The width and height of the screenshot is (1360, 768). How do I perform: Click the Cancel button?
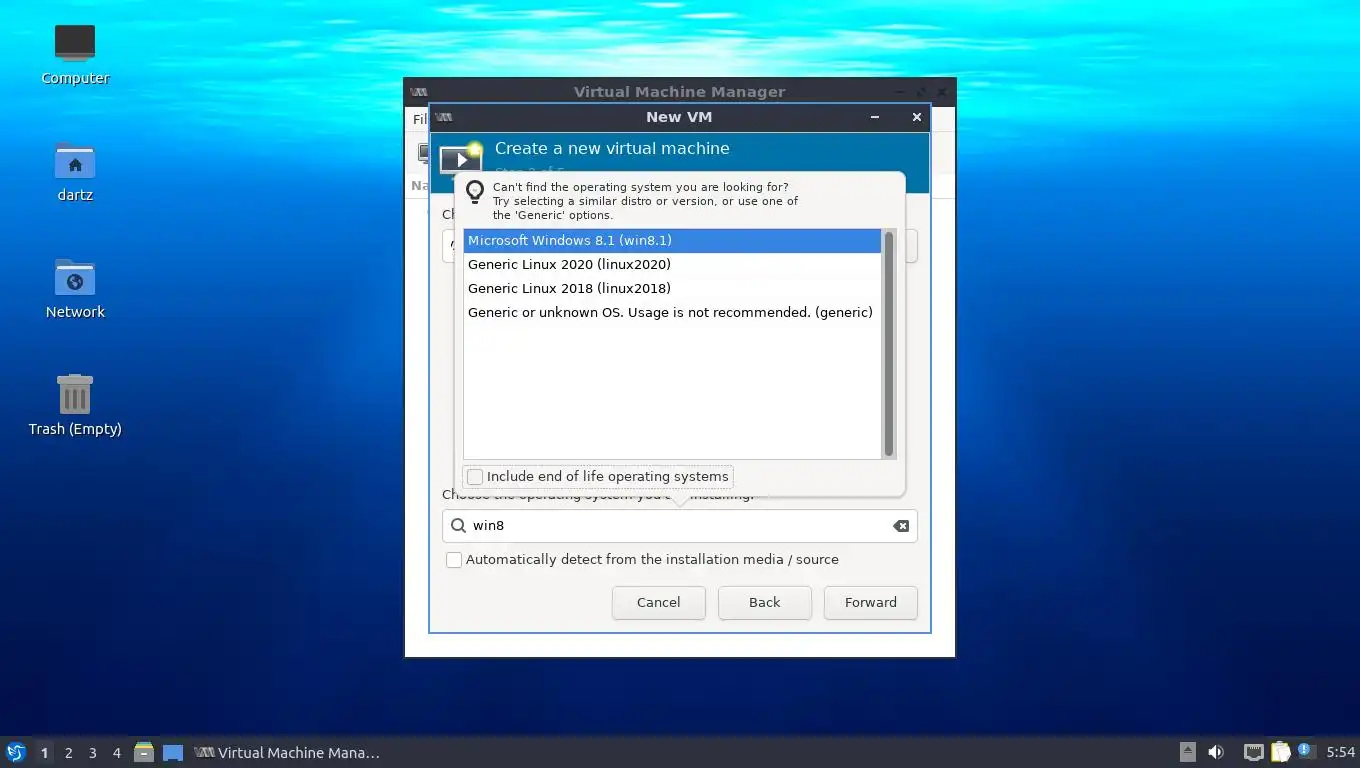click(659, 603)
